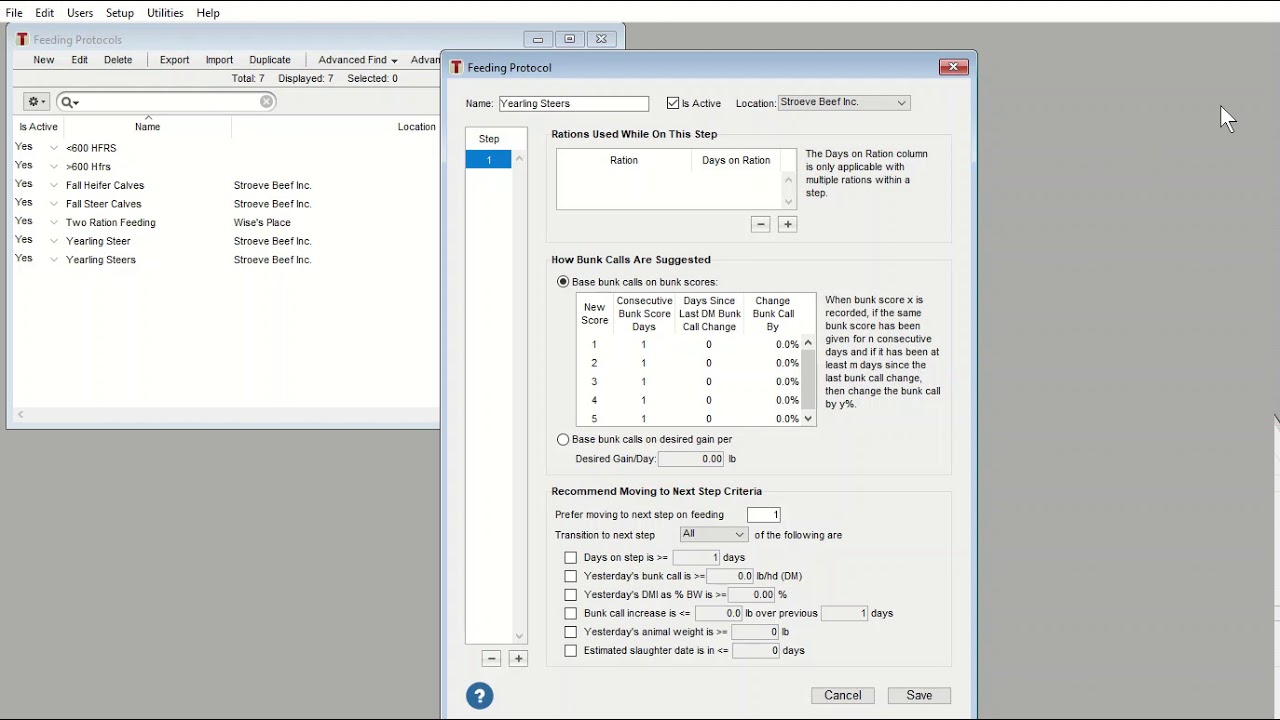Enable Yesterday's DMI as % BW criterion

pyautogui.click(x=571, y=595)
